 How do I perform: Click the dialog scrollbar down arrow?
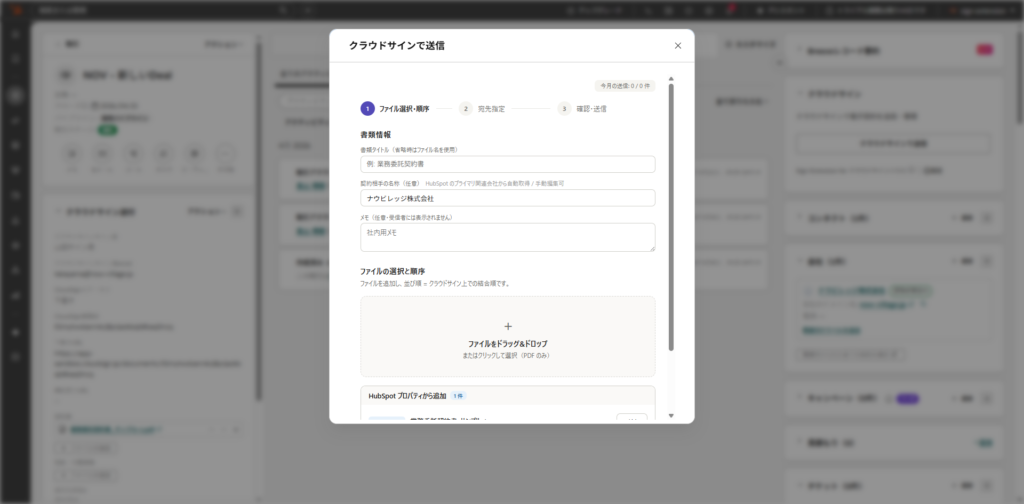pyautogui.click(x=671, y=416)
